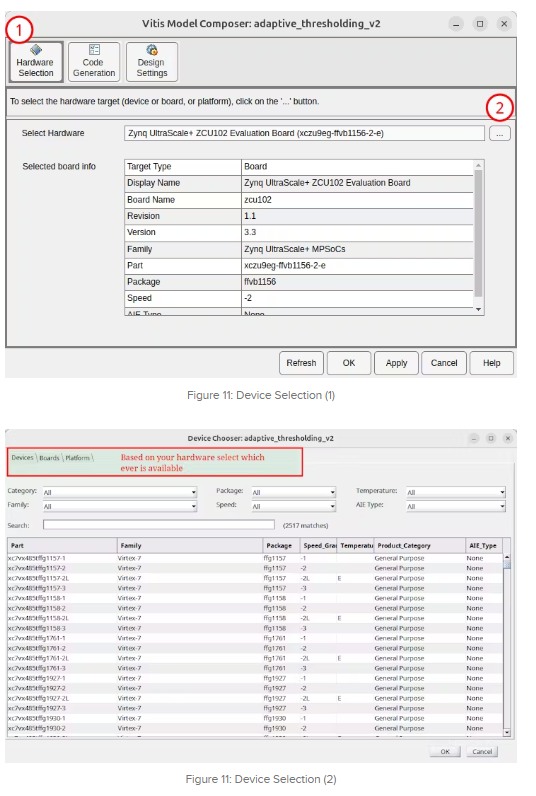Sort by the Product_Category column header
The image size is (536, 796).
pos(419,546)
